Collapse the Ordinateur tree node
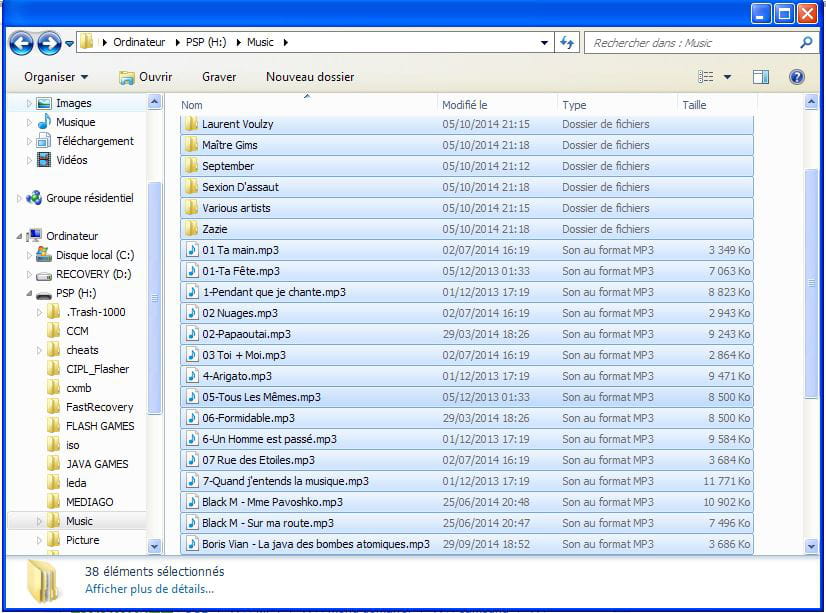Screen dimensions: 826x613 click(19, 236)
